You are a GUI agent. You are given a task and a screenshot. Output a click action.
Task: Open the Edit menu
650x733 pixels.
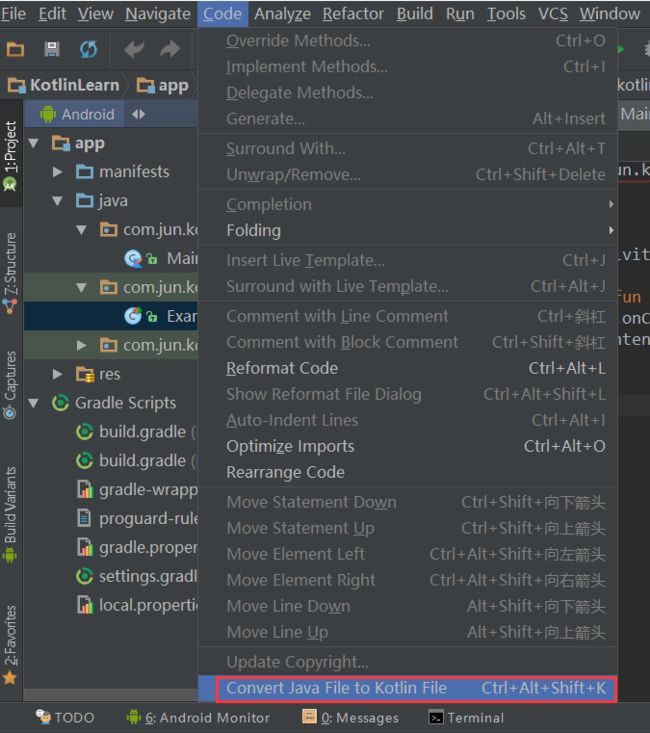coord(52,14)
